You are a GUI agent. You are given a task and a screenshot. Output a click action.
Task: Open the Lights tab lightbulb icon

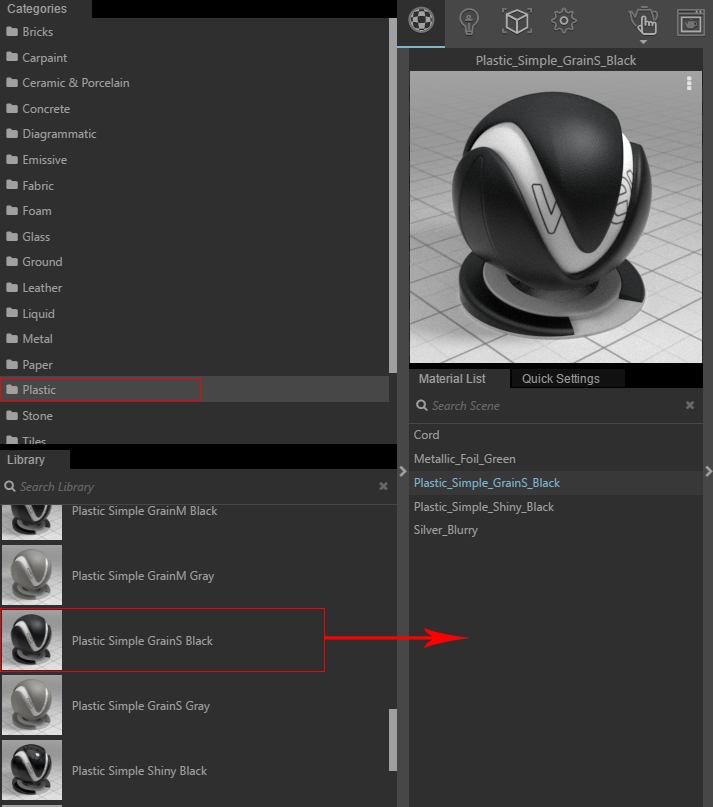(468, 22)
